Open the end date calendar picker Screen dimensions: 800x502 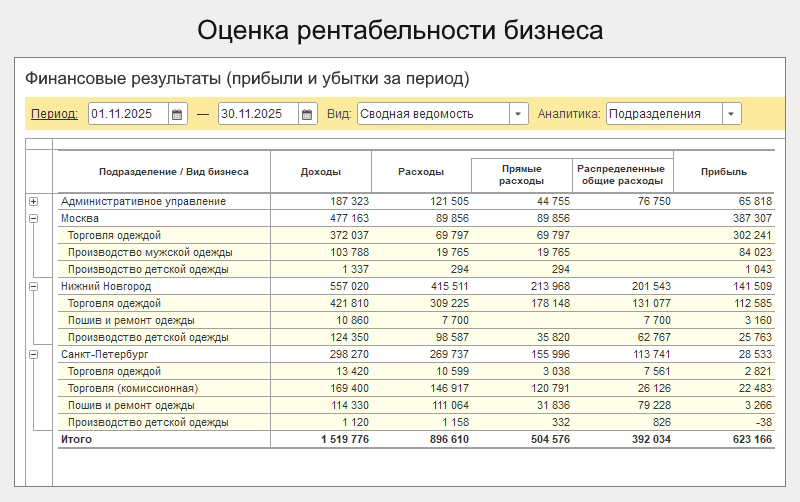(308, 114)
